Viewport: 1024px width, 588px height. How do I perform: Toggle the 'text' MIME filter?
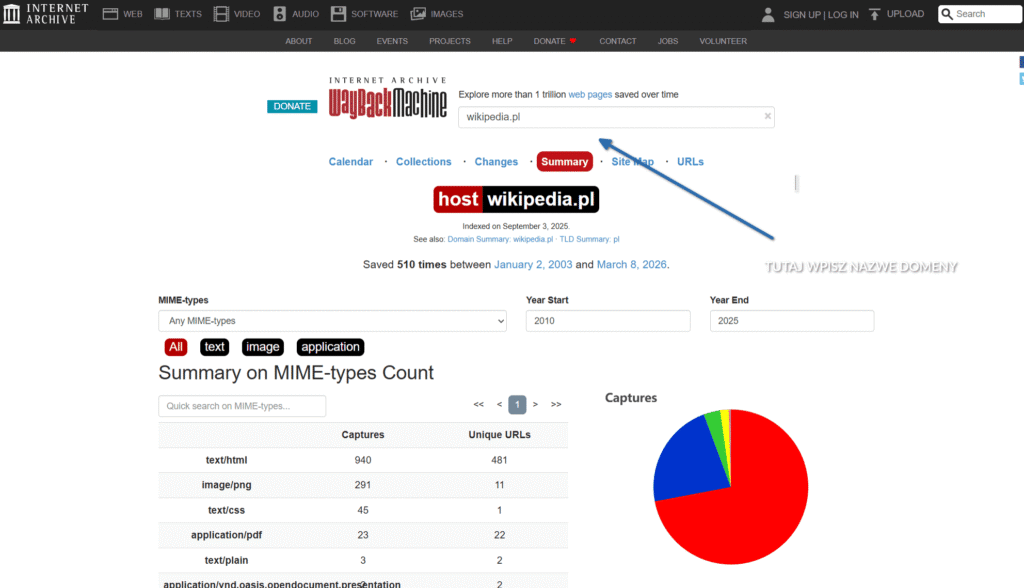(214, 347)
